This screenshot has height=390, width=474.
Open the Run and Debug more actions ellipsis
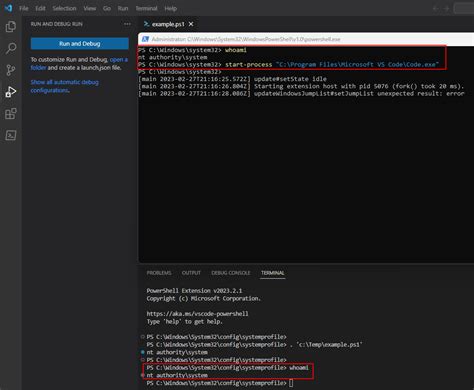pos(127,24)
